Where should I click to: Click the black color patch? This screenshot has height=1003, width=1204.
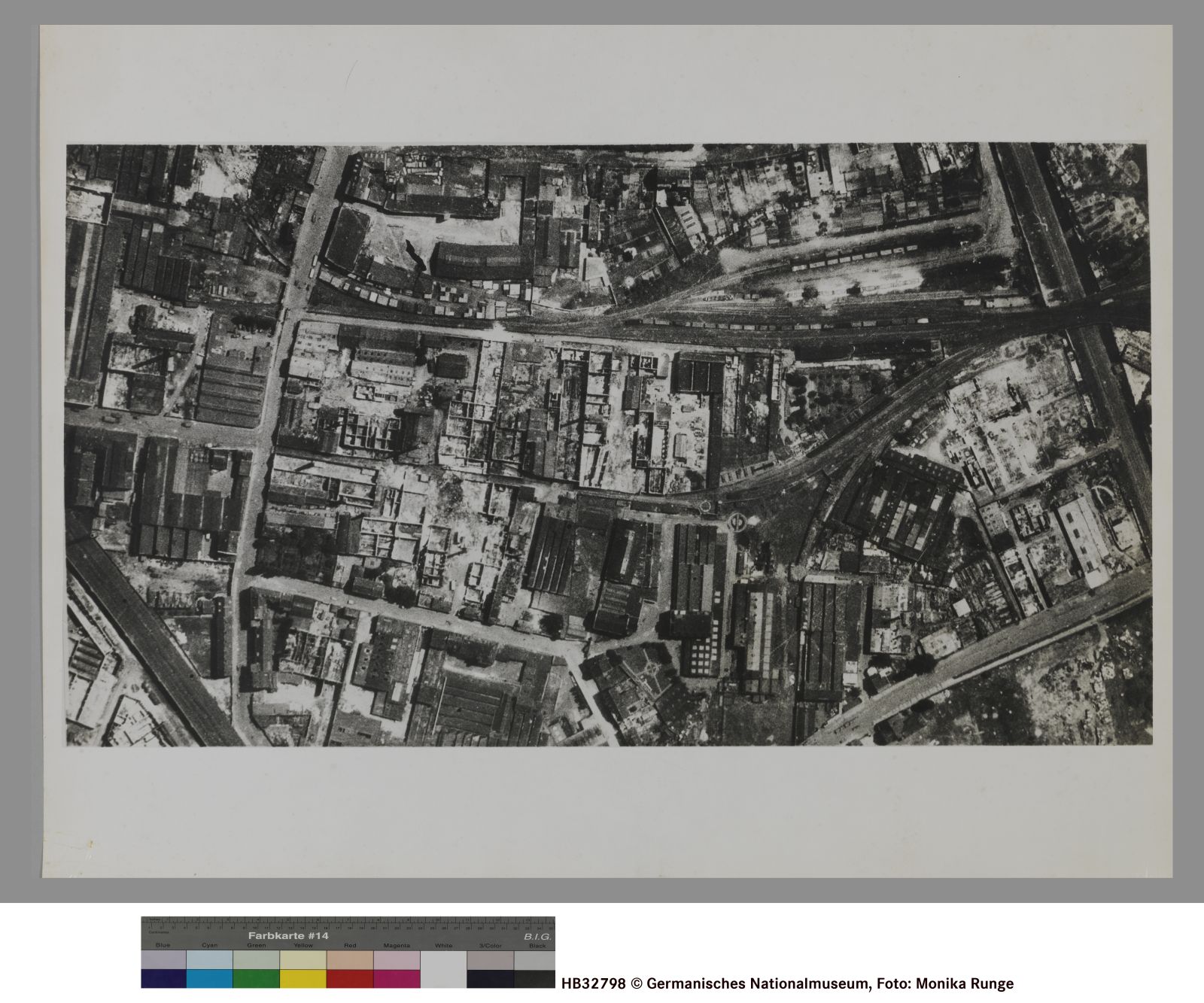535,978
